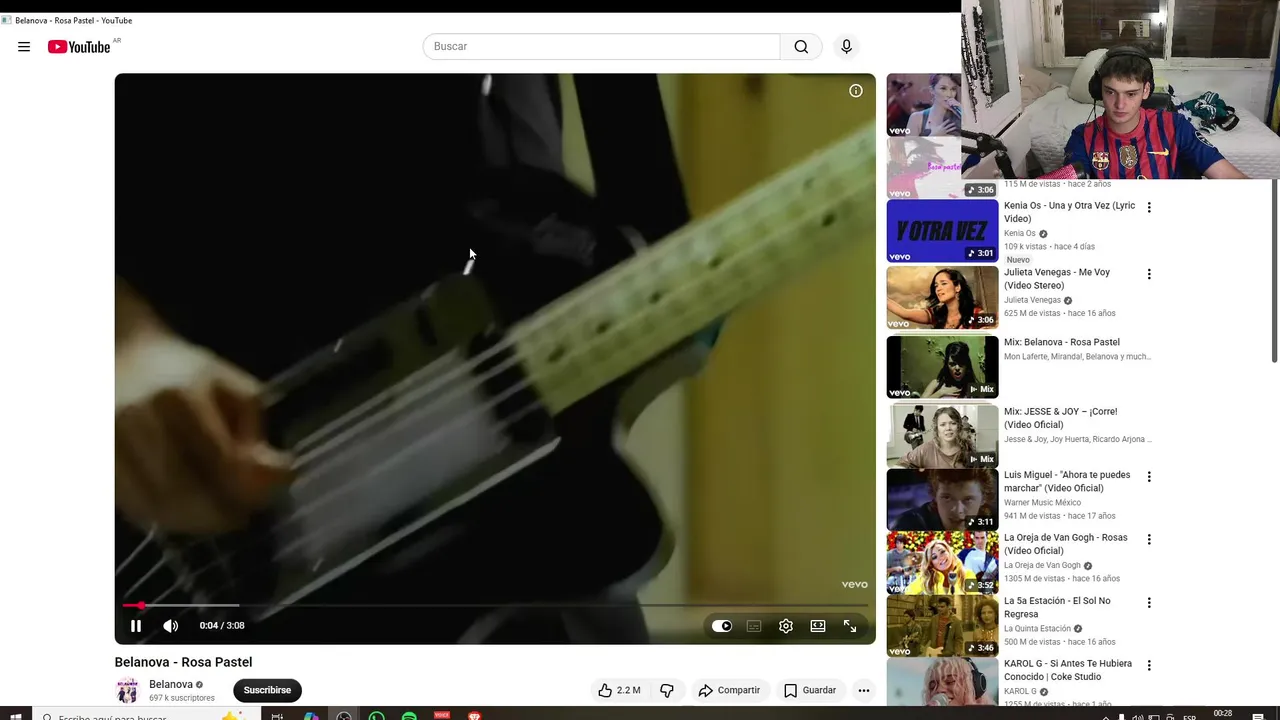Open the JESSE & JOY ¡Corre! mix thumbnail

[942, 436]
